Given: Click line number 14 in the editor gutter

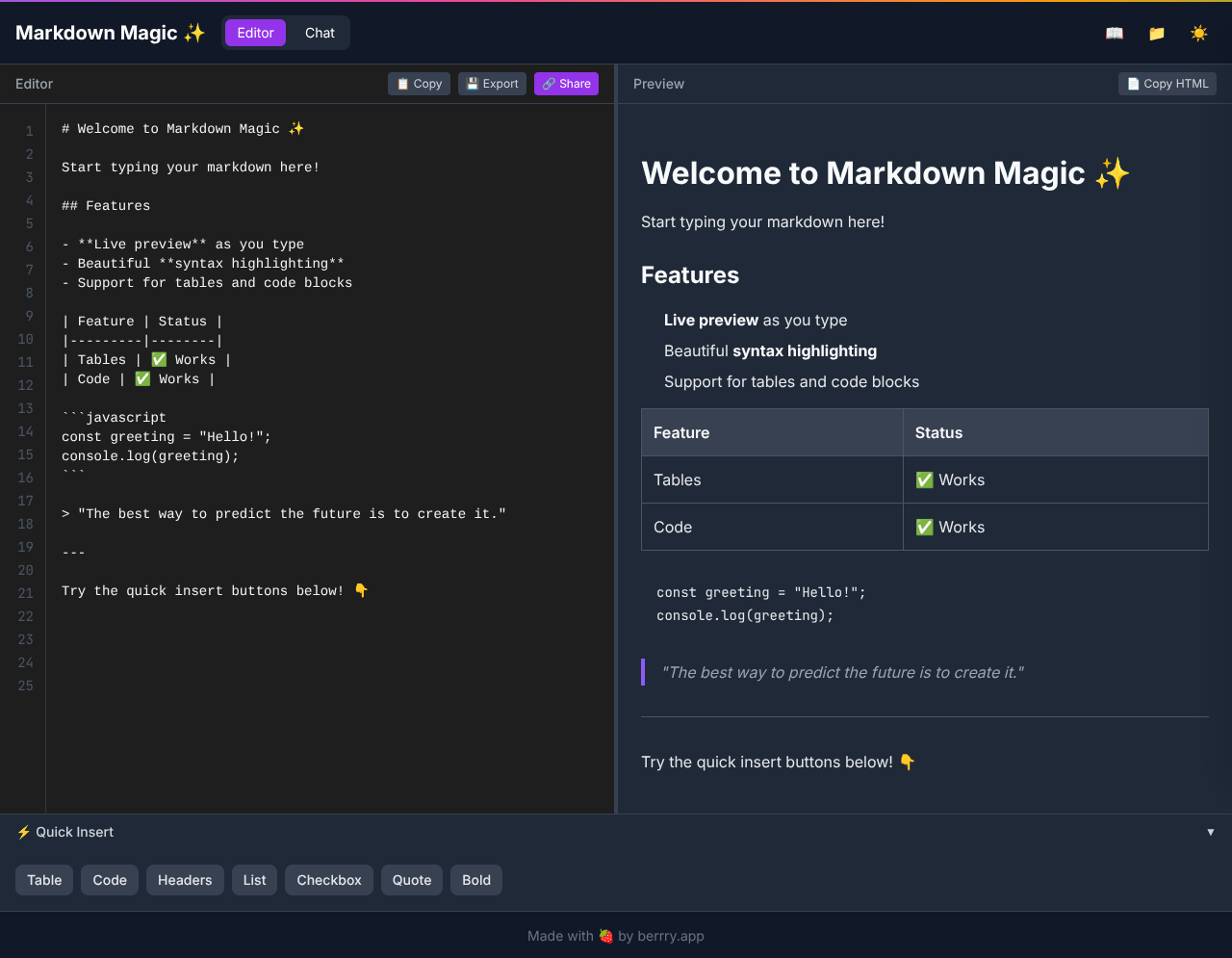Looking at the screenshot, I should click(x=25, y=431).
